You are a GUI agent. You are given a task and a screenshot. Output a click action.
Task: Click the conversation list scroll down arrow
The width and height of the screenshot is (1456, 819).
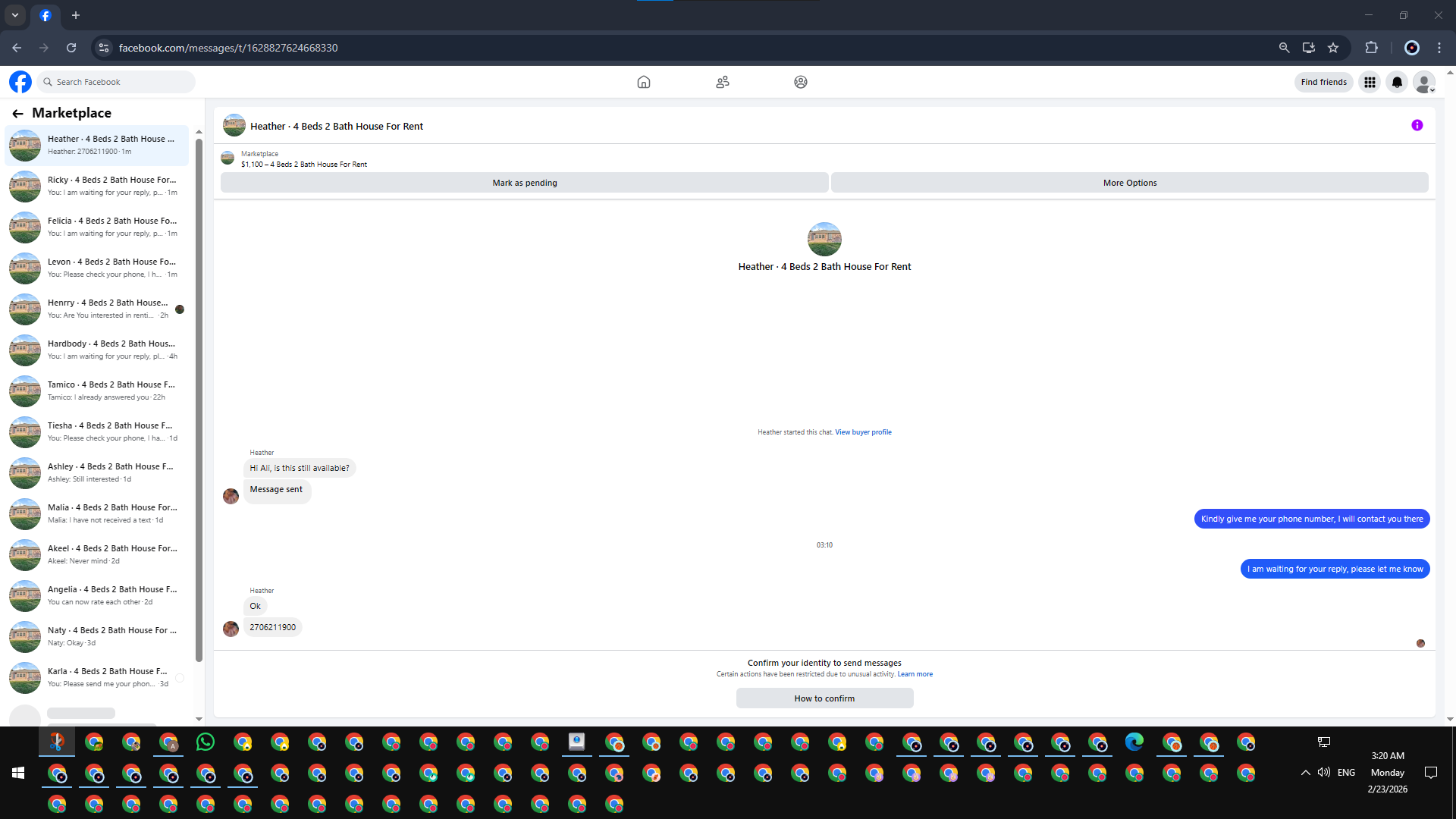click(199, 719)
